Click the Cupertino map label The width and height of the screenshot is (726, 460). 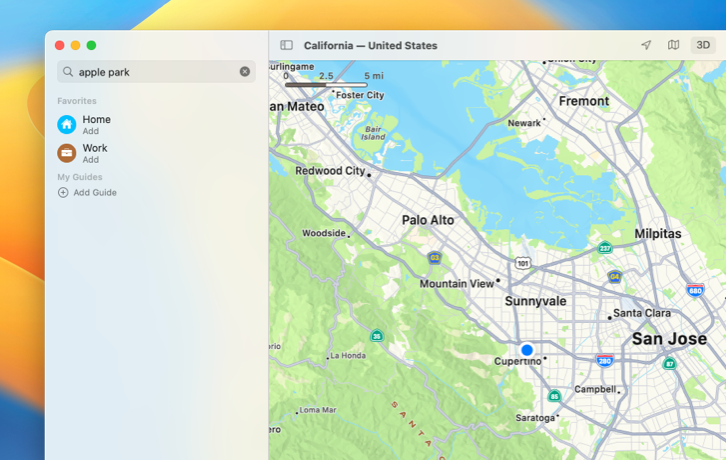tap(518, 361)
